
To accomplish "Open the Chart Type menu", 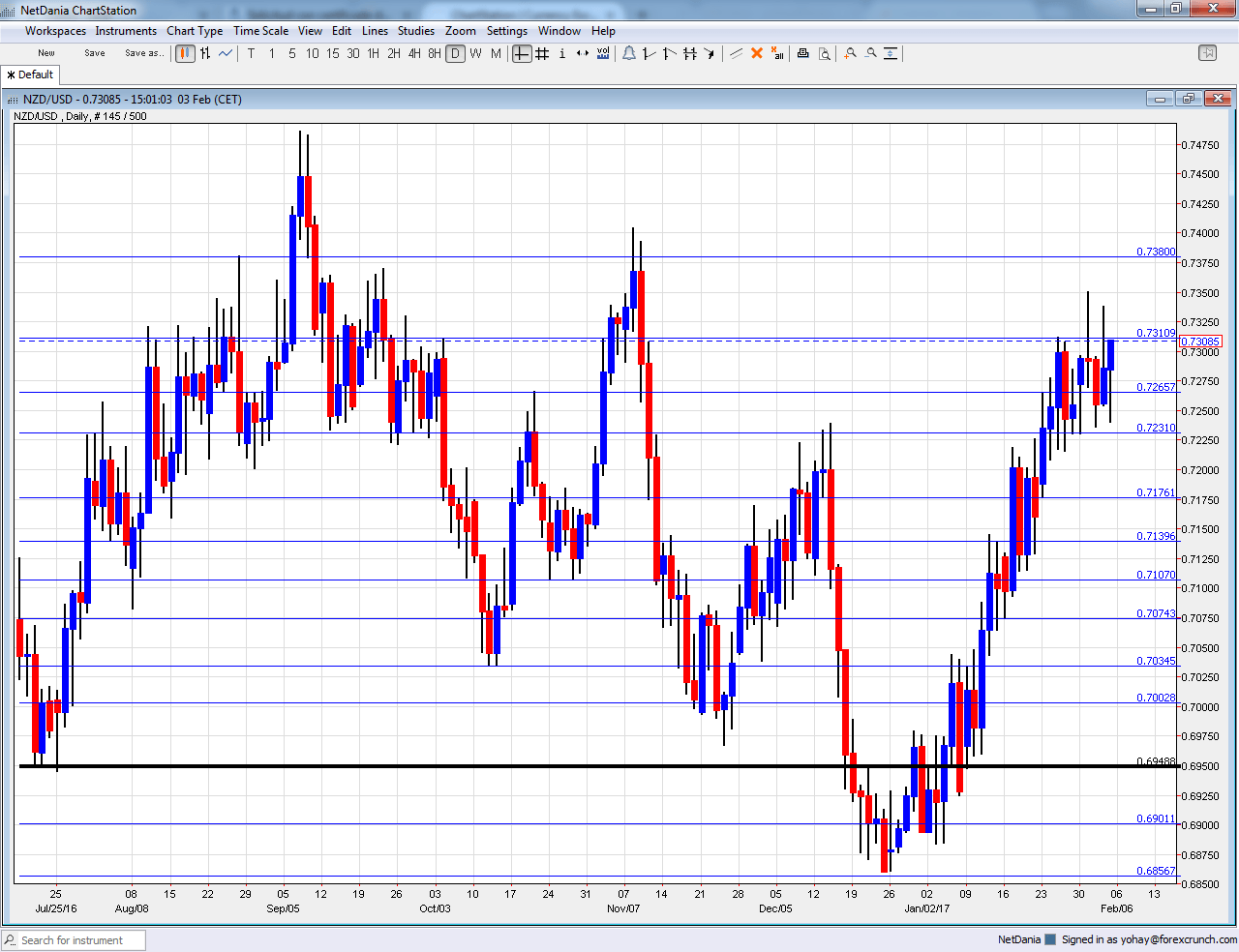I will point(195,31).
